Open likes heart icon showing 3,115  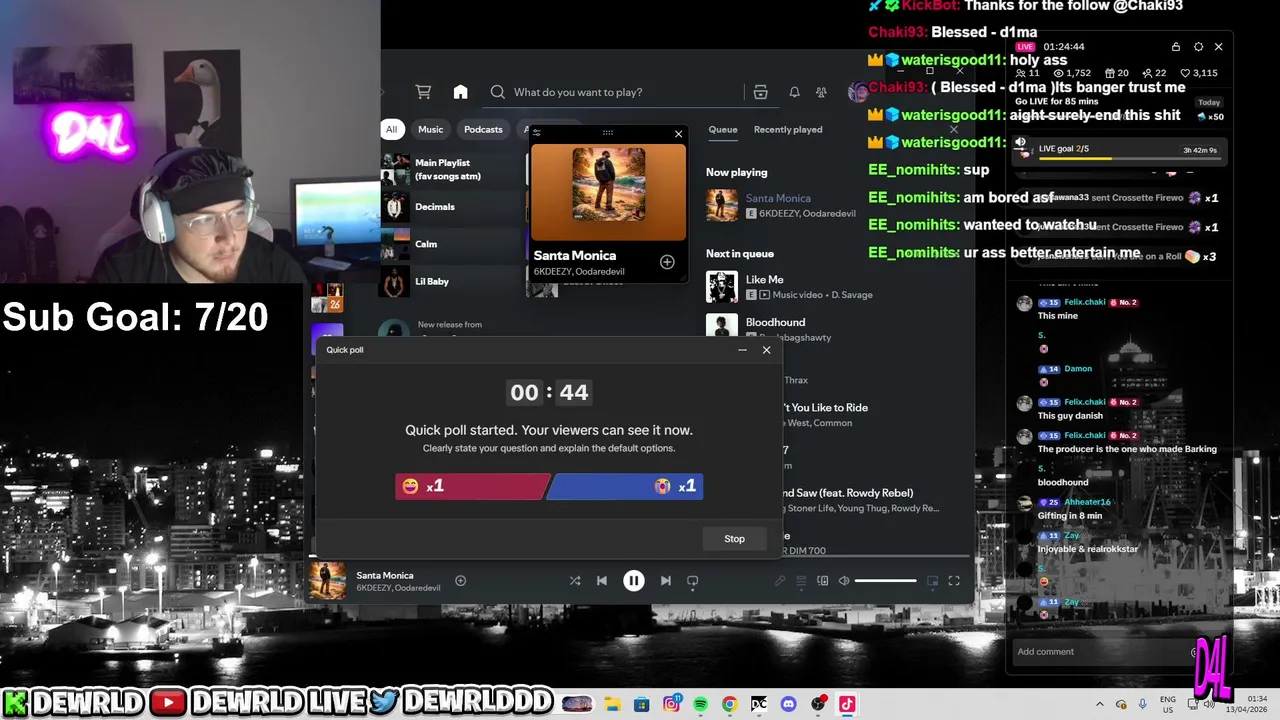tap(1199, 73)
